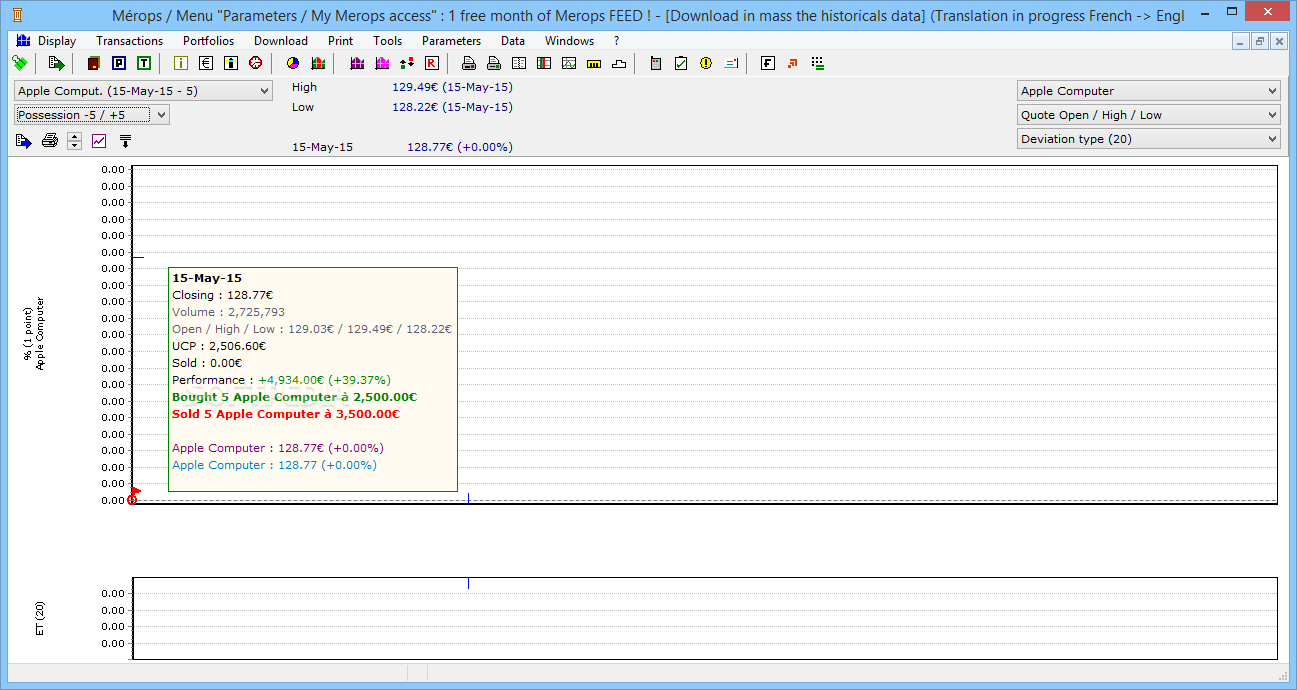Click the first magenta histogram icon

click(x=356, y=63)
